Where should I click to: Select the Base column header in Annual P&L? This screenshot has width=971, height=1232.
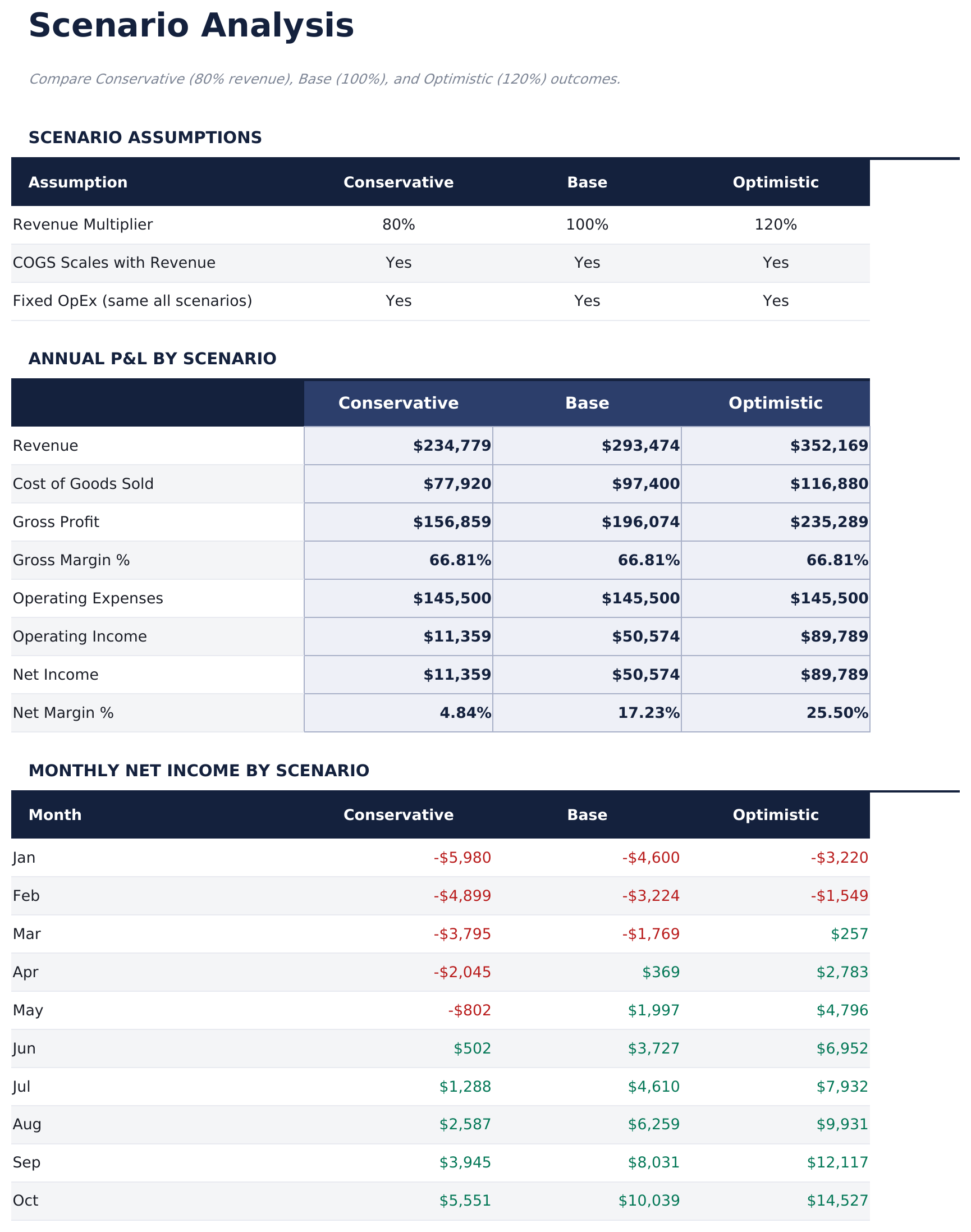587,404
